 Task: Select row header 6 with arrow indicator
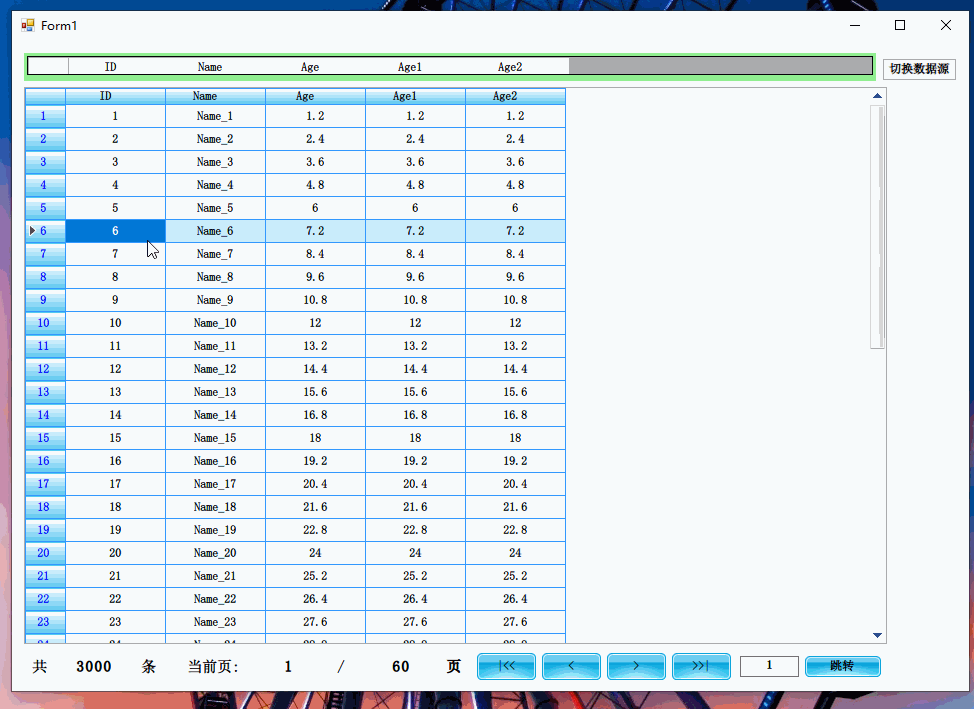coord(45,231)
